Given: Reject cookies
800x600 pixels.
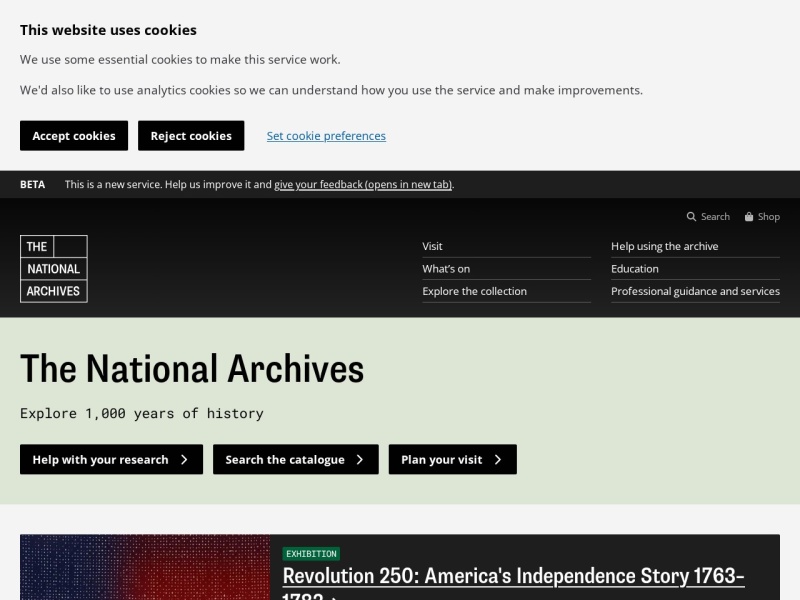Looking at the screenshot, I should point(191,136).
